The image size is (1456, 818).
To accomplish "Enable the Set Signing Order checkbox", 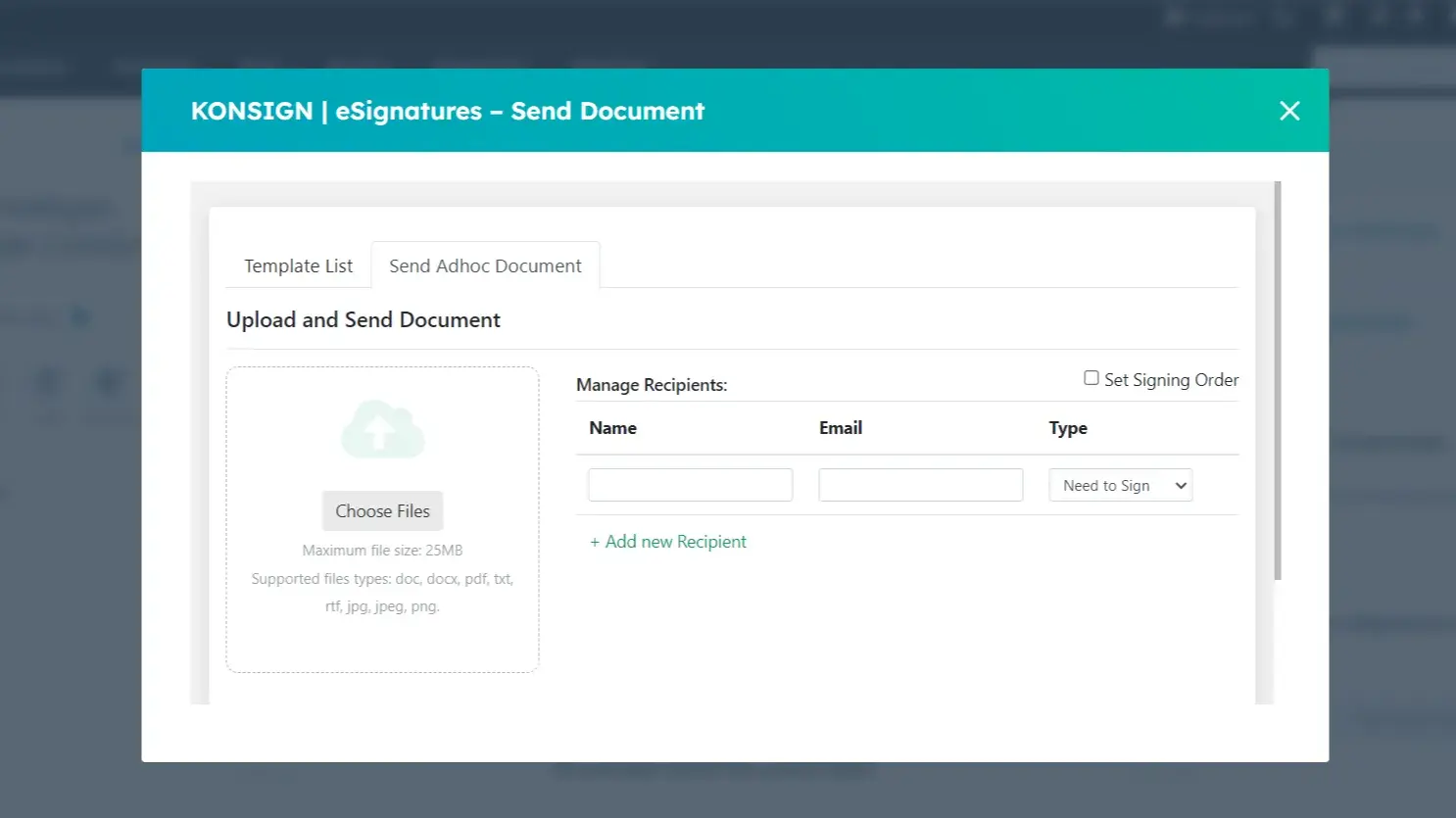I will (1091, 378).
